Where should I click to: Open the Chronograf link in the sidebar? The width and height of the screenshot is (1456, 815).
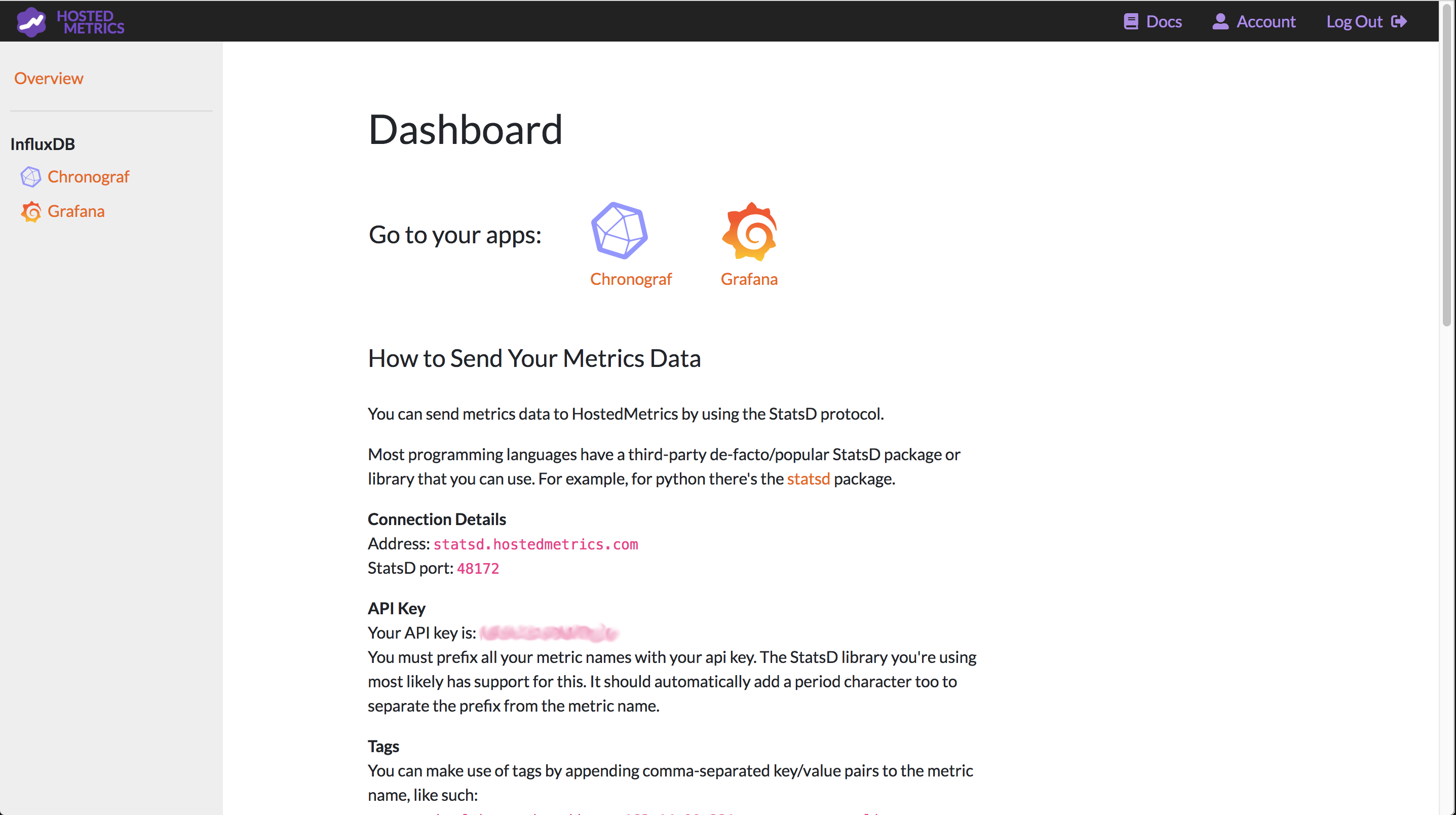click(x=88, y=176)
